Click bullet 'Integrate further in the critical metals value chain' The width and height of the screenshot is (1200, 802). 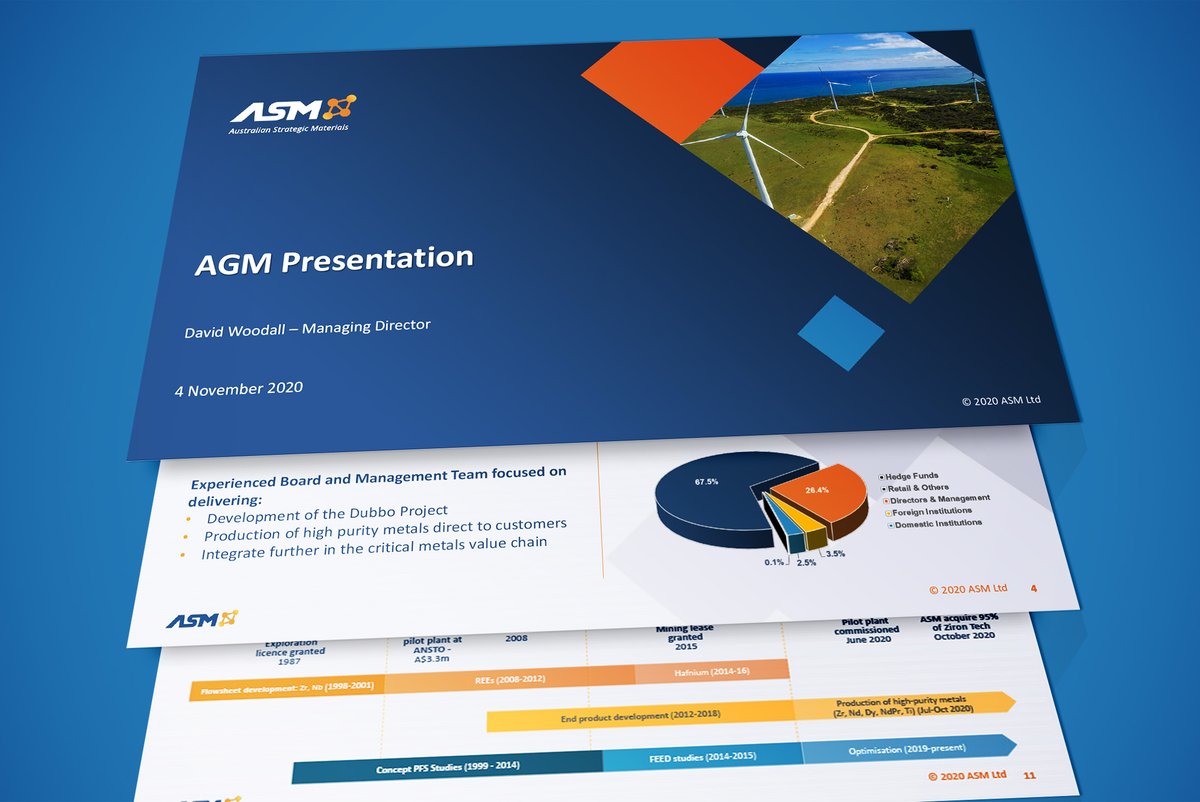click(x=375, y=547)
